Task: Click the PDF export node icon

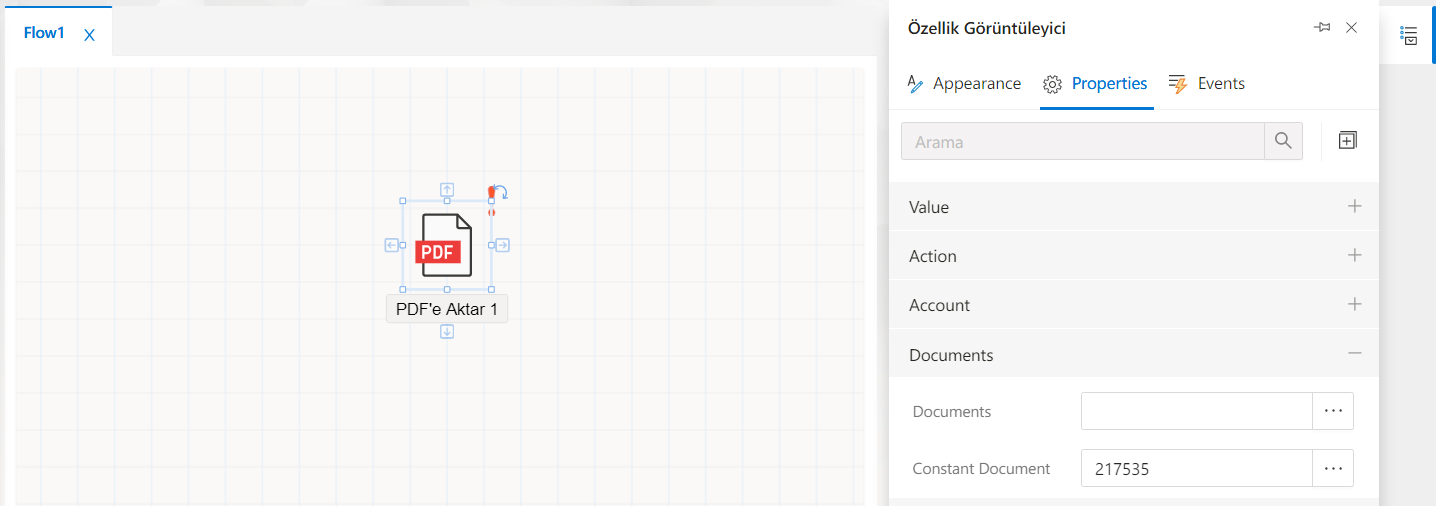Action: click(x=446, y=245)
